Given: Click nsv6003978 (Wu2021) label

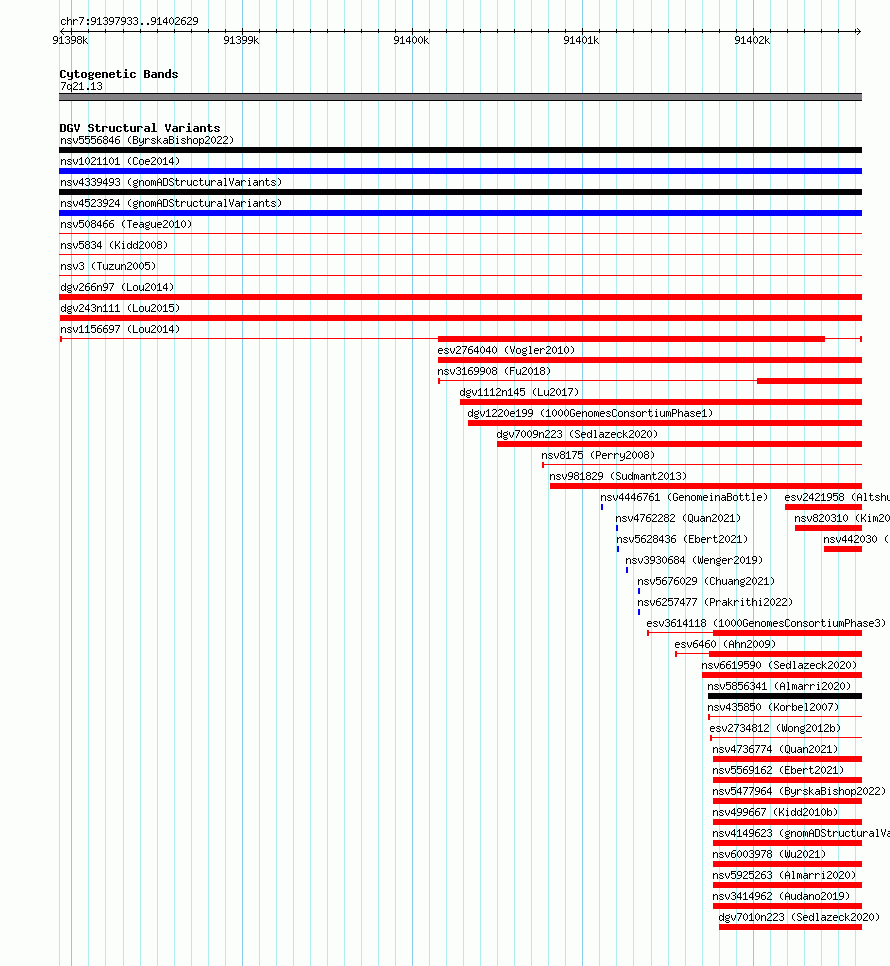Looking at the screenshot, I should click(x=769, y=853).
